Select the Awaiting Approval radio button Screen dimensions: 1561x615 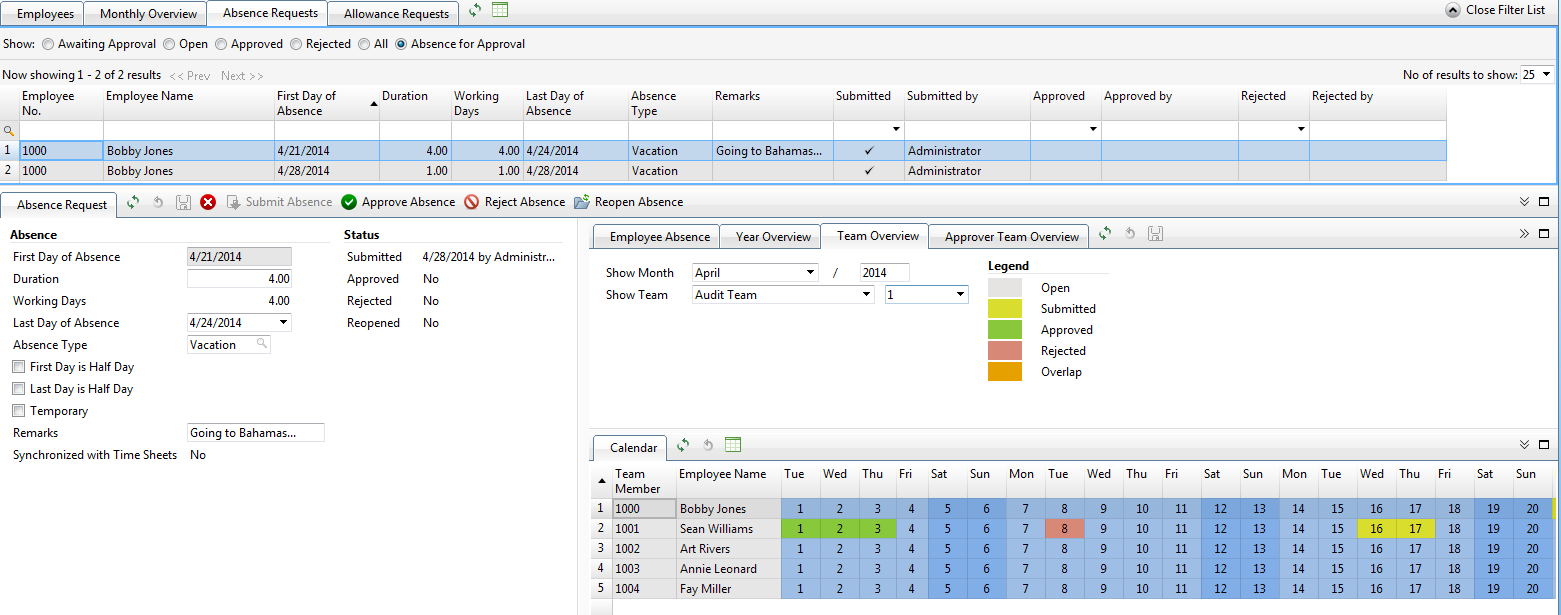(x=48, y=44)
